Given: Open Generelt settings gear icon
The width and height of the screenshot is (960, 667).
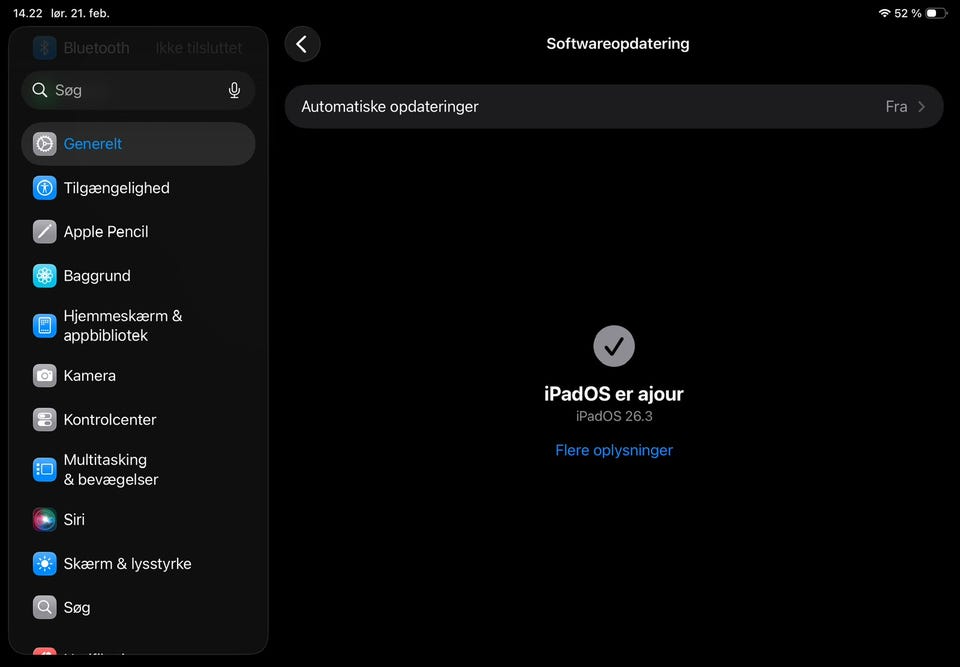Looking at the screenshot, I should pos(45,144).
